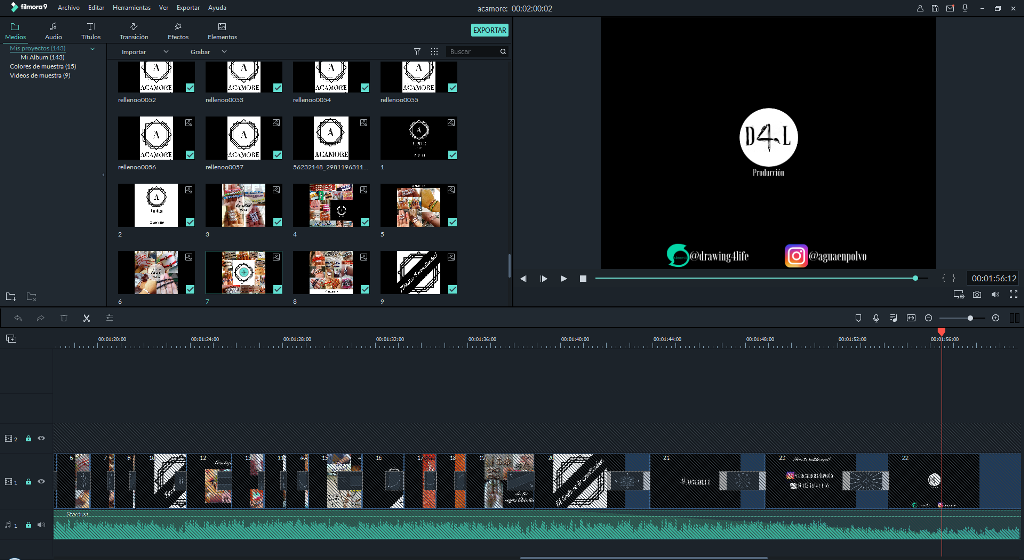Open the Ver menu
The height and width of the screenshot is (560, 1024).
[x=163, y=8]
